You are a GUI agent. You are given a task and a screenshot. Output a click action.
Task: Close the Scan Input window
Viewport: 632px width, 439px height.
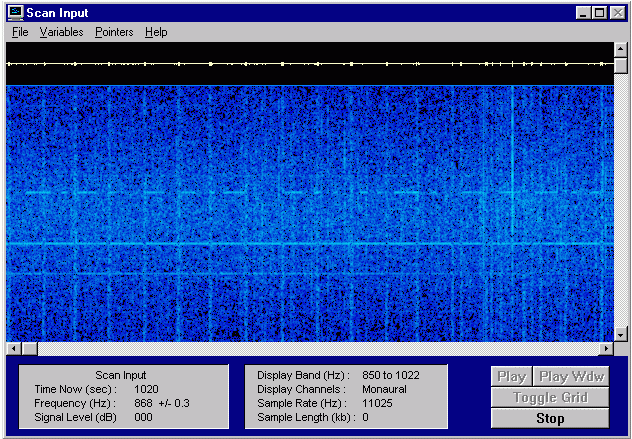pos(617,13)
